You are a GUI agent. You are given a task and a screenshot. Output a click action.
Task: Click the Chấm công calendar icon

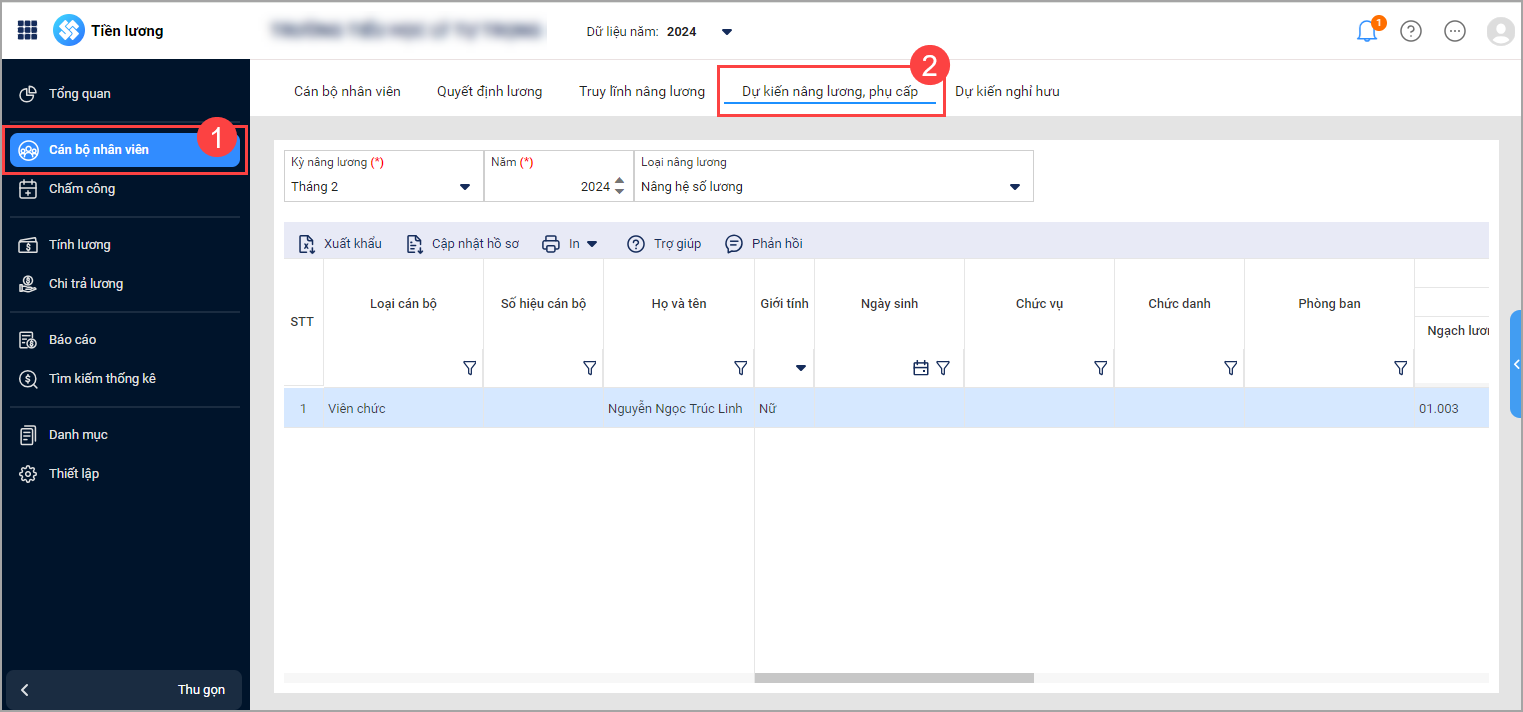click(x=29, y=189)
